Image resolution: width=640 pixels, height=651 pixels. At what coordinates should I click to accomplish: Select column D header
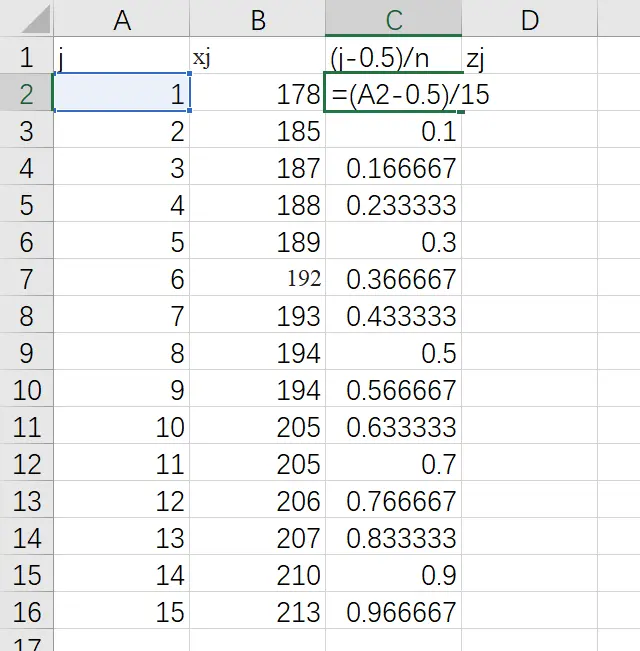click(x=530, y=18)
